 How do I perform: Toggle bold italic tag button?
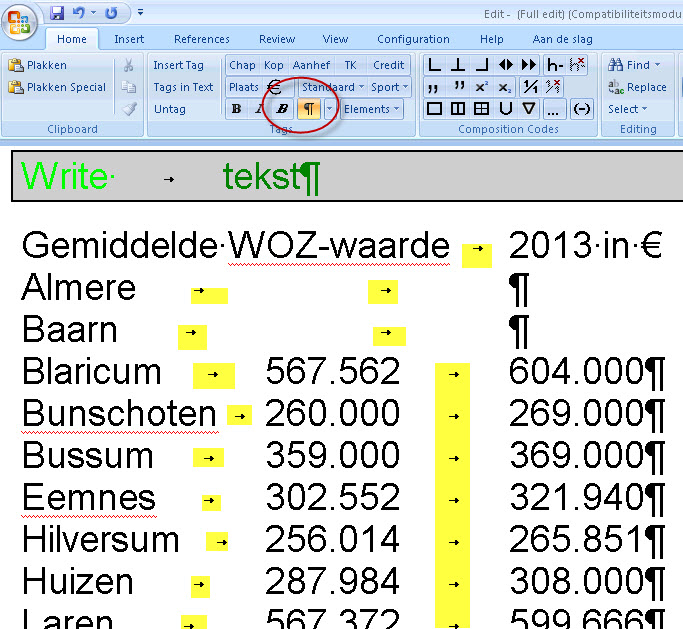283,109
